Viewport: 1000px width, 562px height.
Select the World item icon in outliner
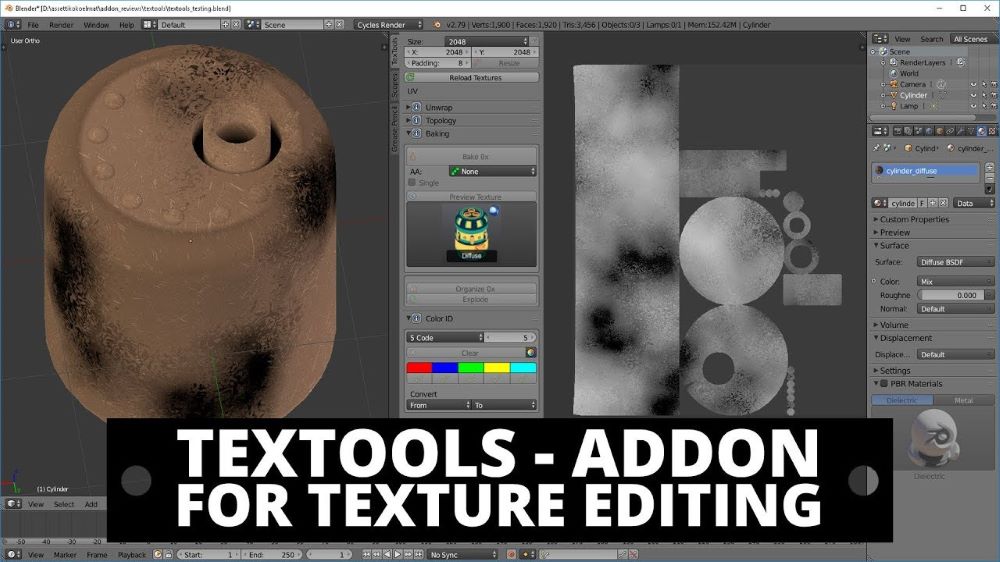(x=893, y=73)
